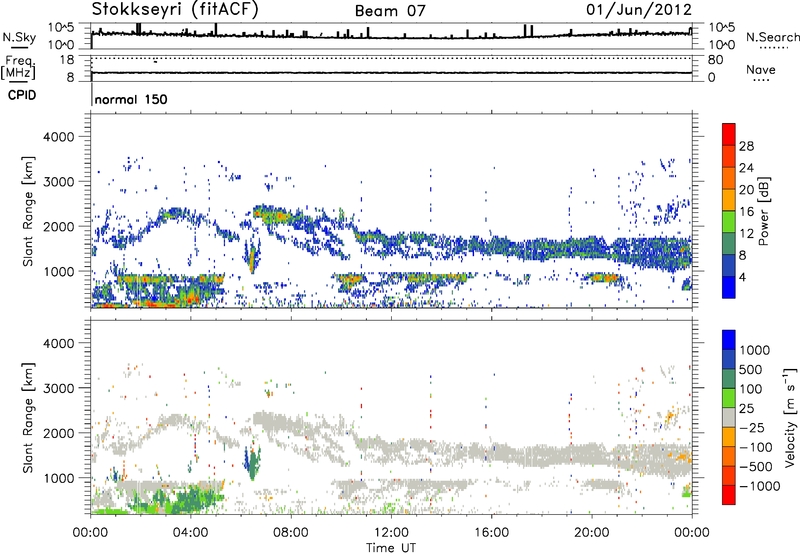Select the bottom red Velocity colorbar segment

click(x=729, y=495)
